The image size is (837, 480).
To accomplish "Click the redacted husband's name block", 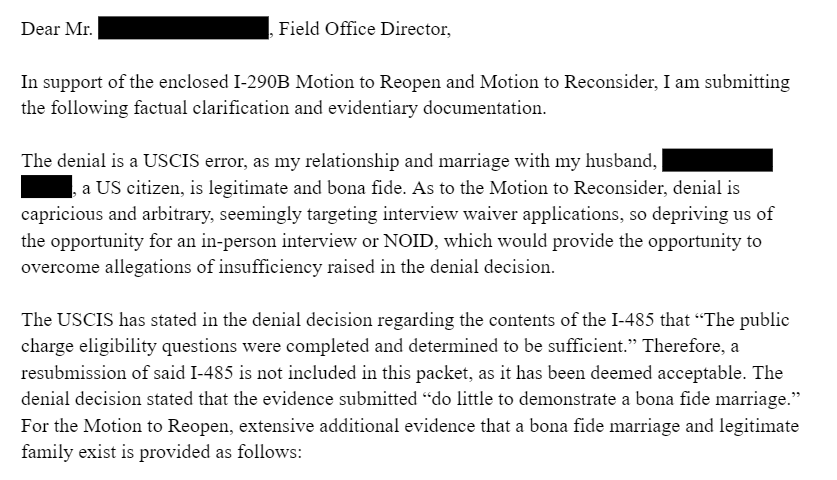I will click(717, 160).
